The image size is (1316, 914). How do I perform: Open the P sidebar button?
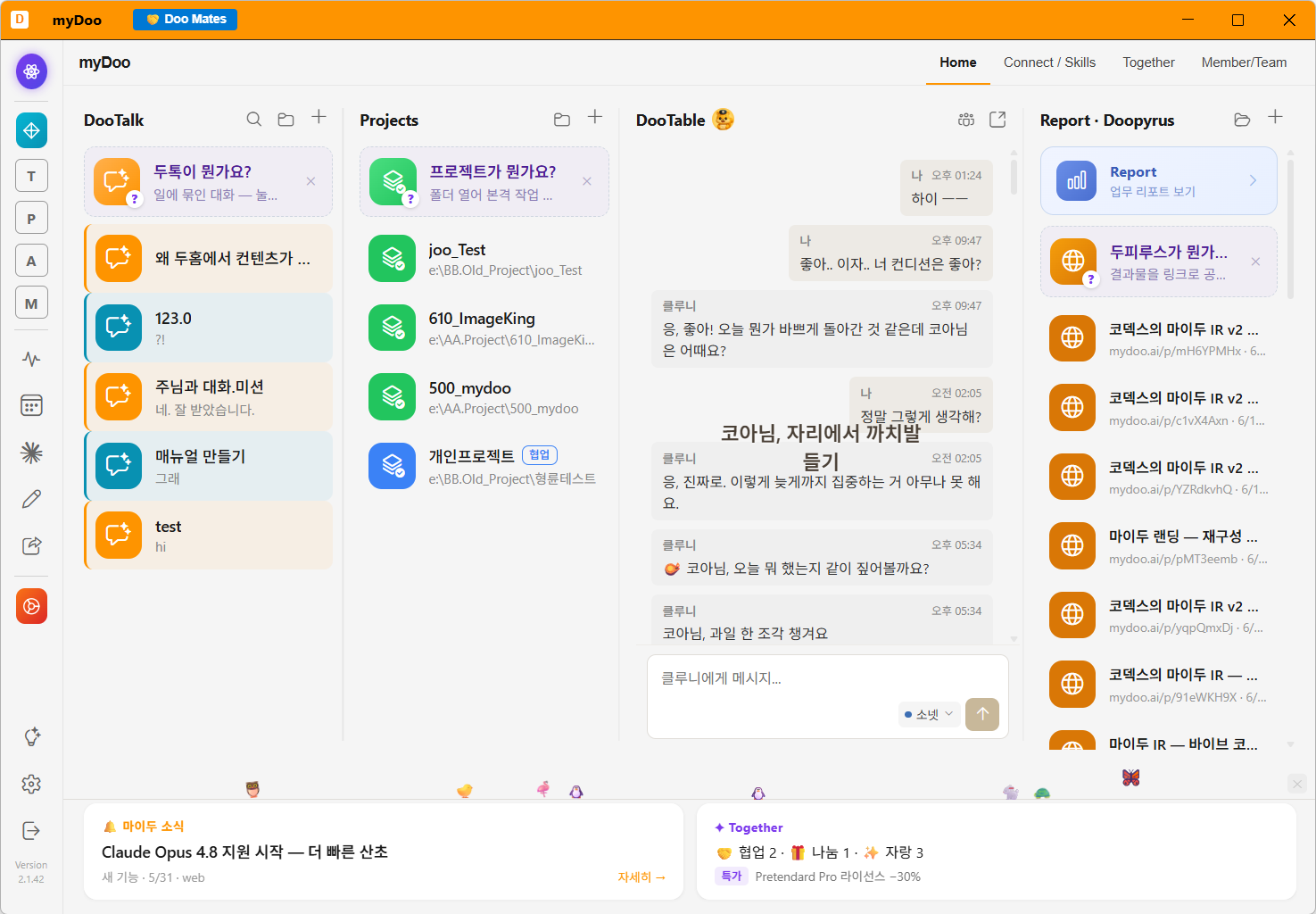coord(31,218)
